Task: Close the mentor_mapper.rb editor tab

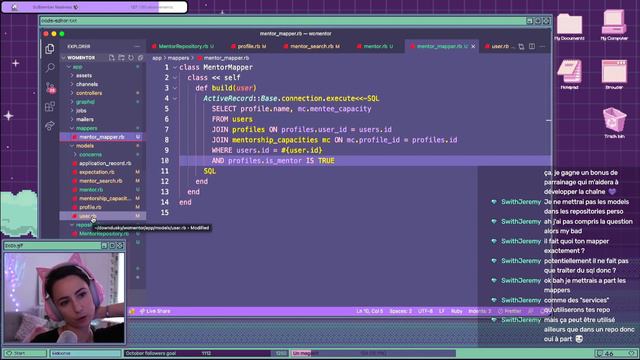Action: (473, 47)
